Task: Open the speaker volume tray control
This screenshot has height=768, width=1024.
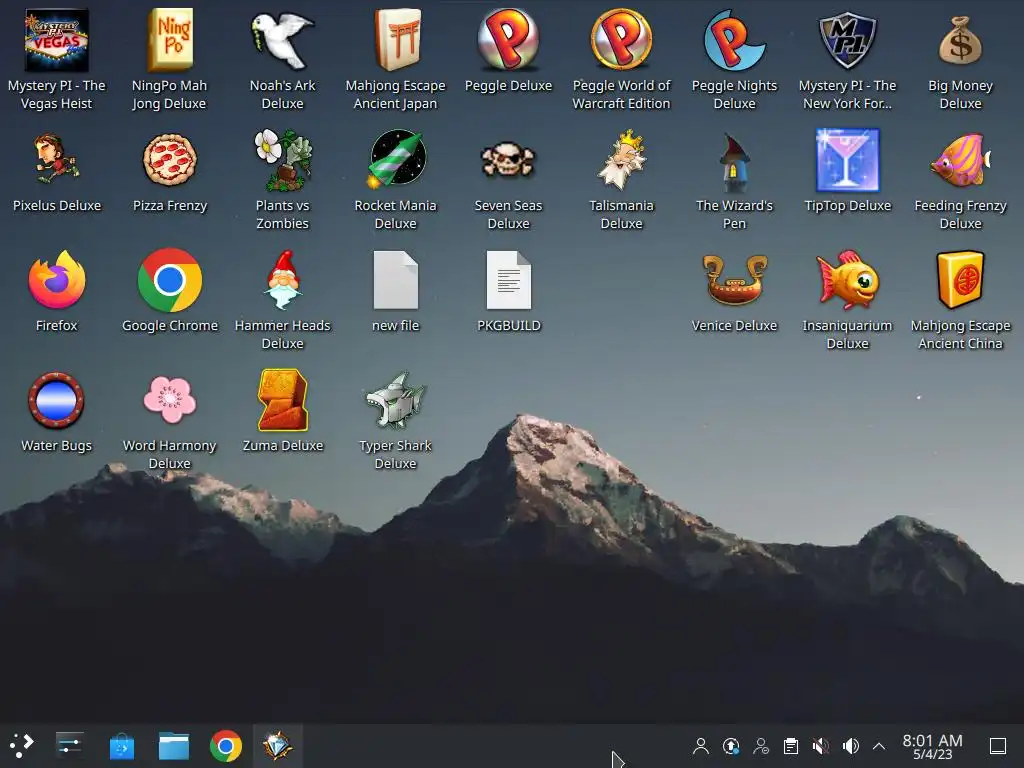Action: (x=851, y=746)
